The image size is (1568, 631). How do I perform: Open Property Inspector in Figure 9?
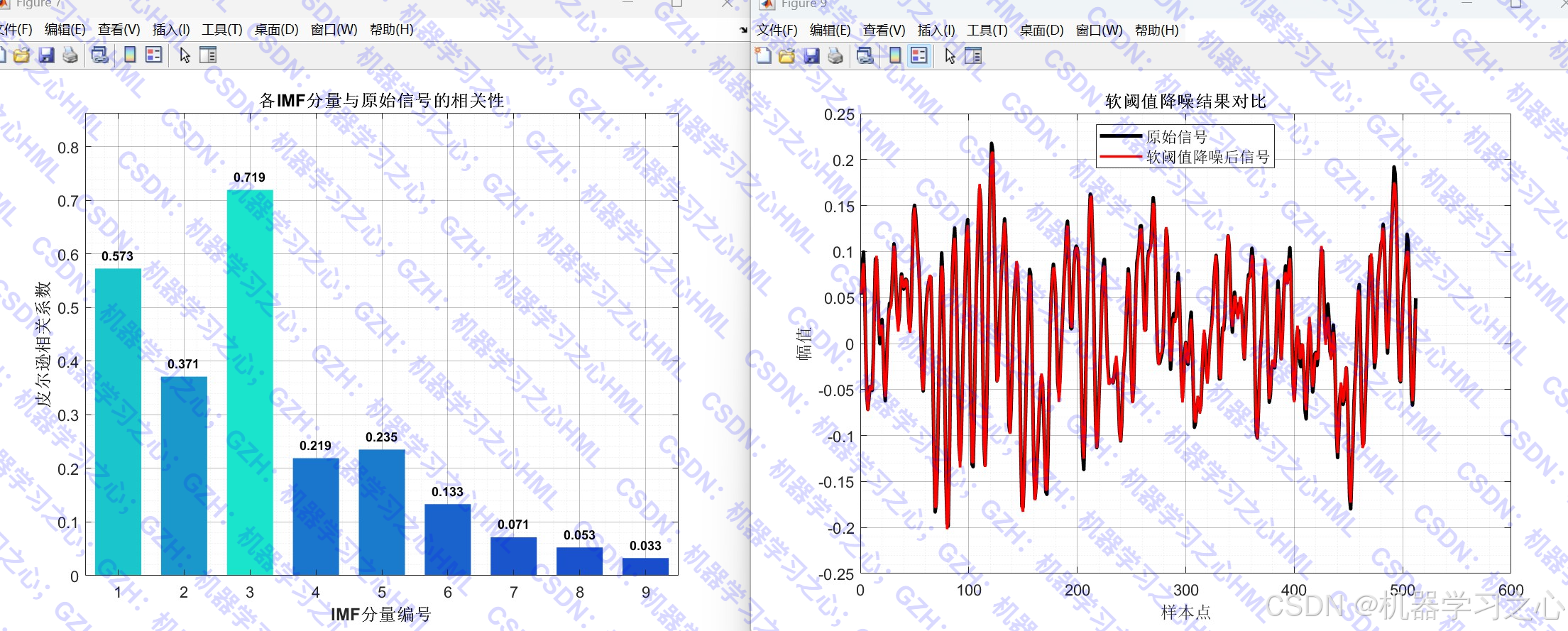(973, 55)
